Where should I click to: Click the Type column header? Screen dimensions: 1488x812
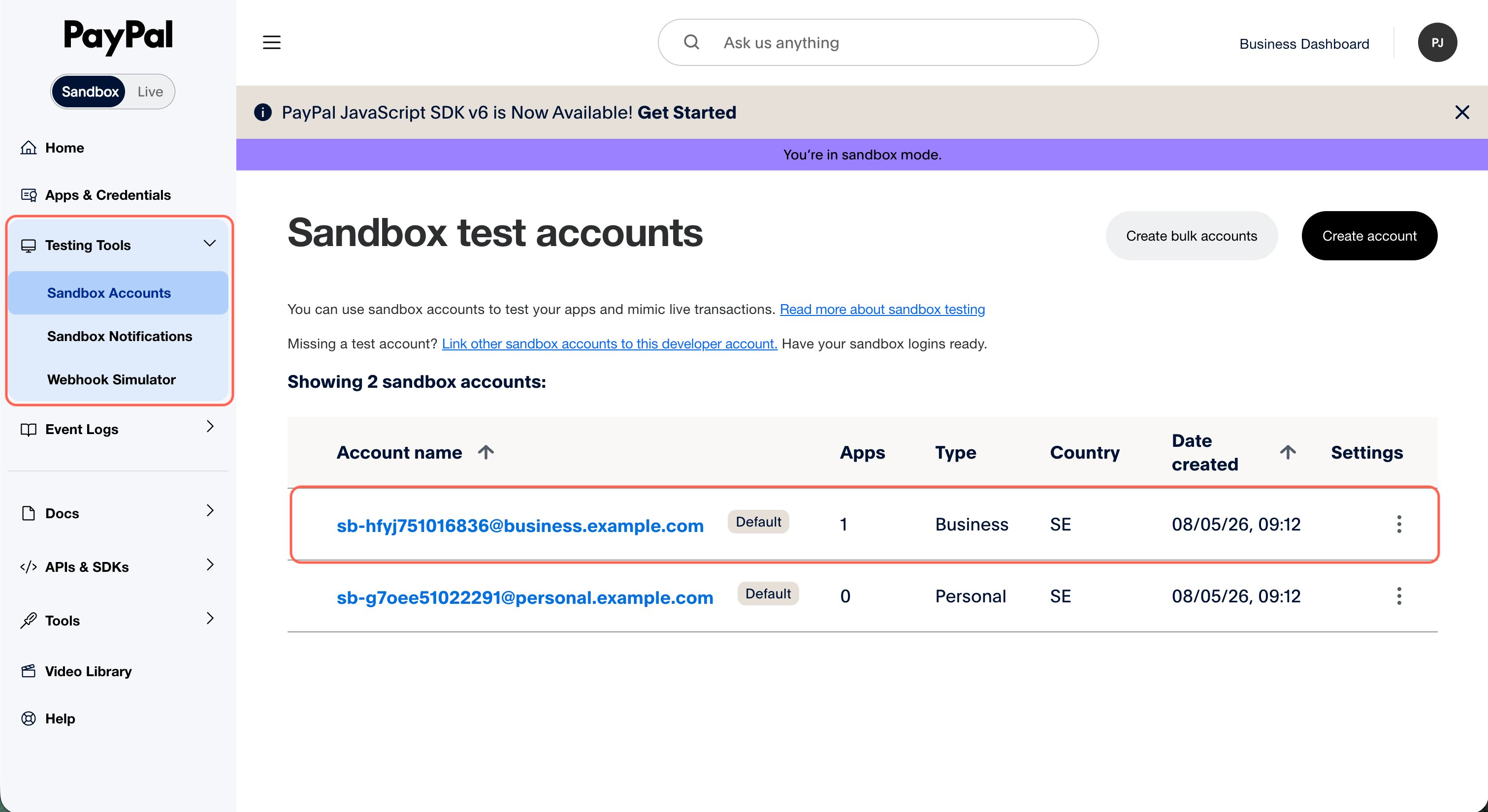pyautogui.click(x=955, y=452)
